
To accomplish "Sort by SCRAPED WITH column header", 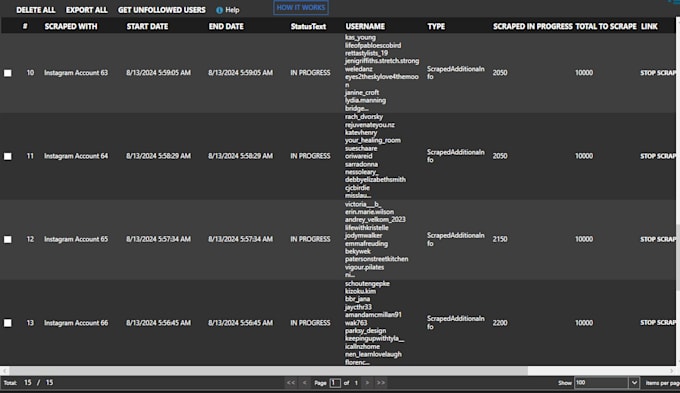I will (x=71, y=26).
